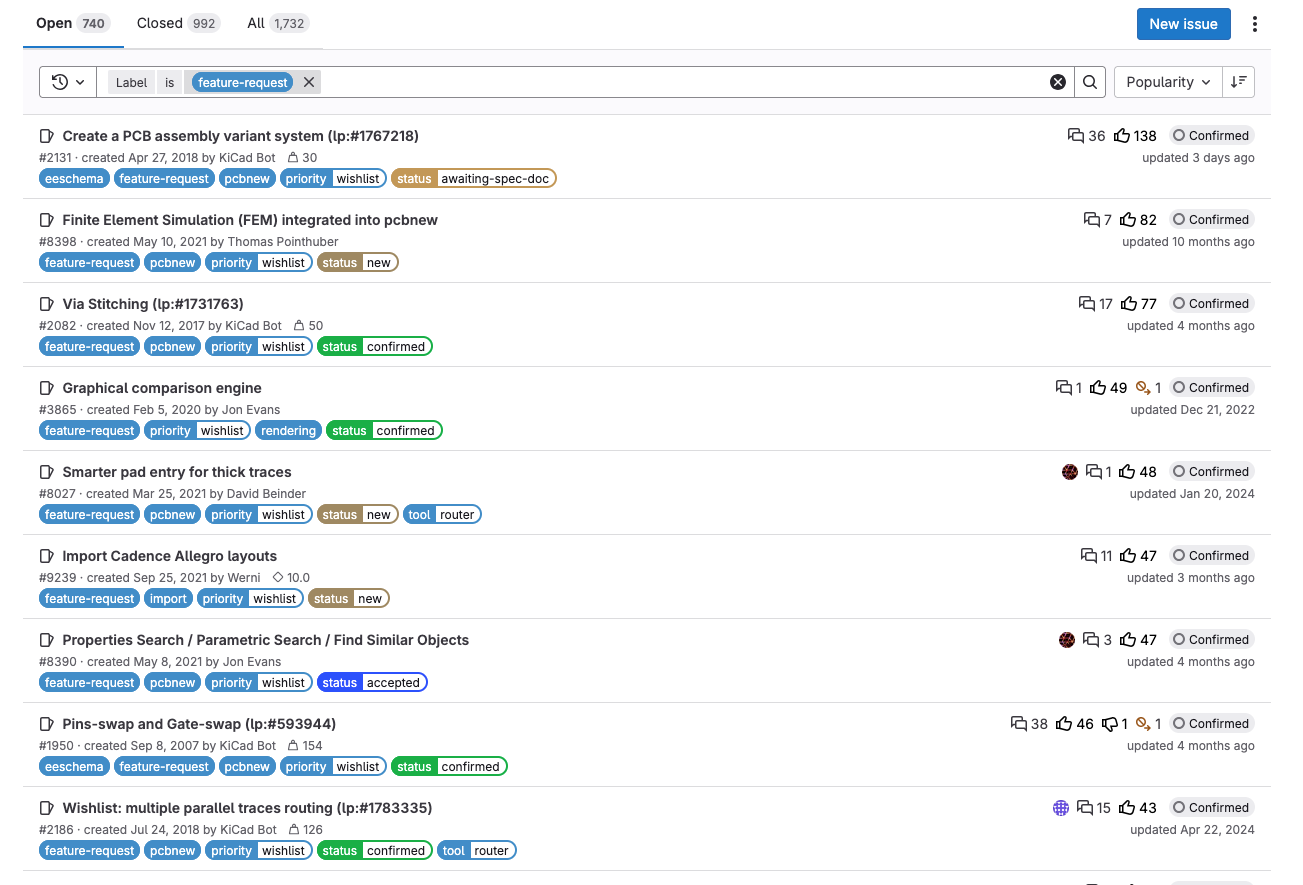Click issue type icon beside Via Stitching title
1303x885 pixels.
point(46,304)
